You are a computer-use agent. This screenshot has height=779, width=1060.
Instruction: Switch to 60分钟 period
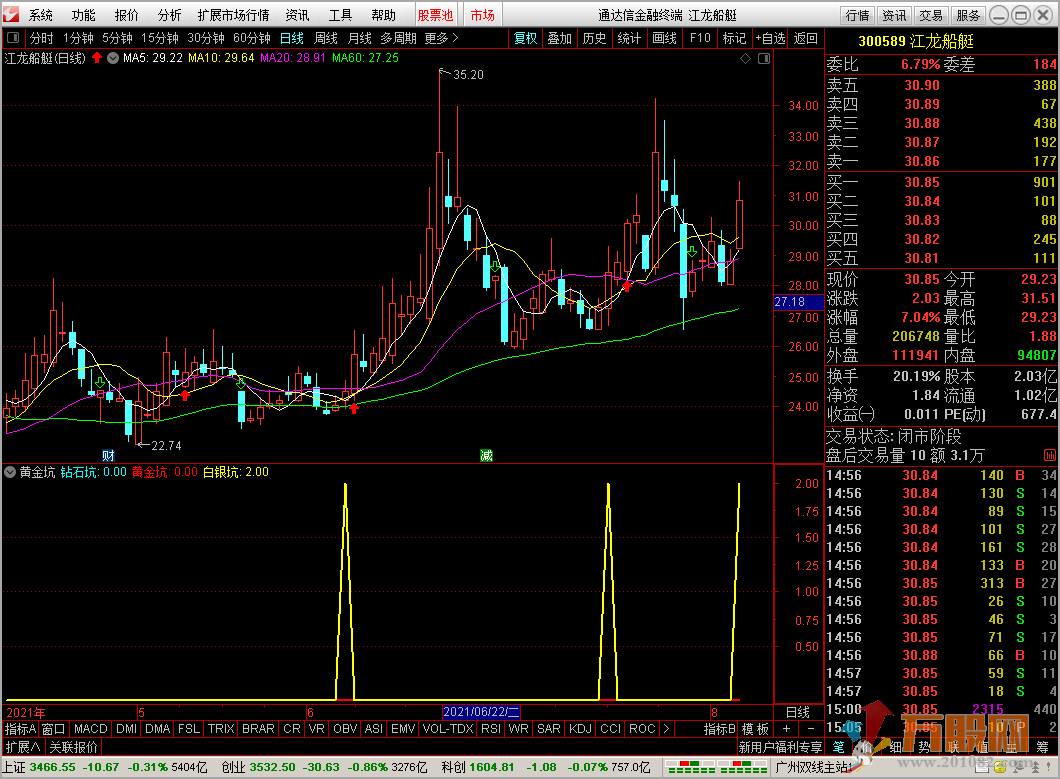[251, 38]
